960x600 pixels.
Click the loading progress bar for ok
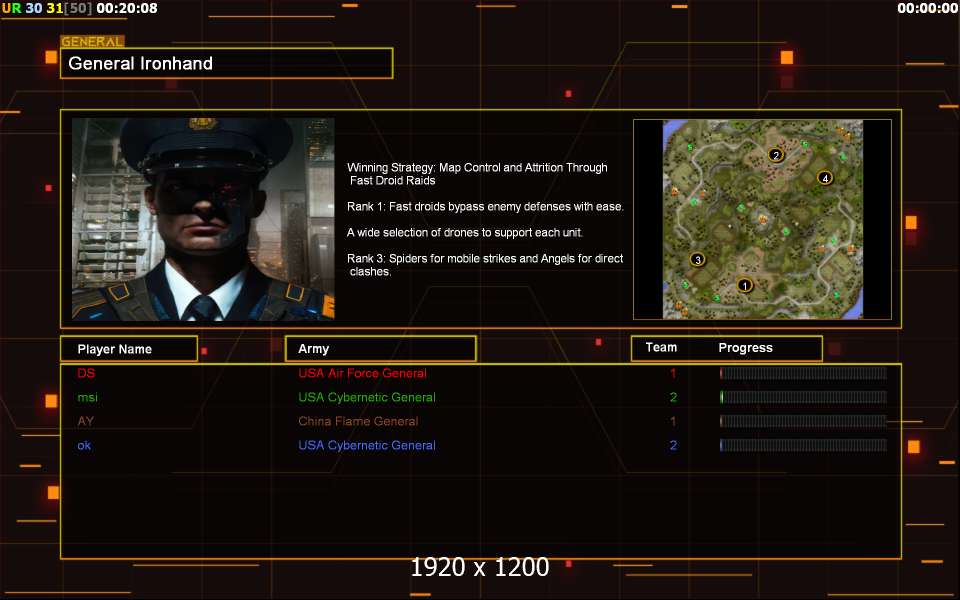coord(803,445)
